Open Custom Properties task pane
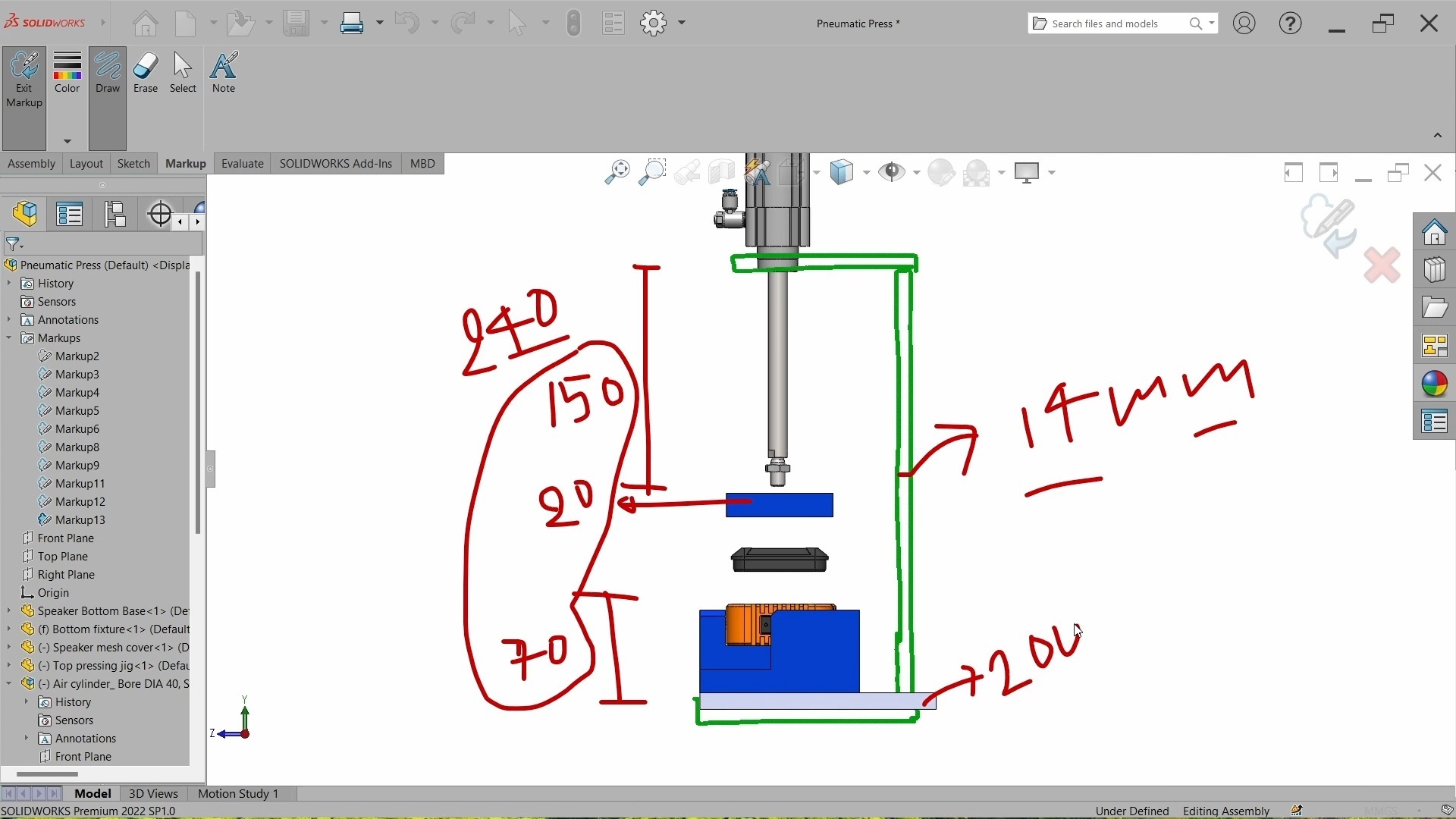Viewport: 1456px width, 819px height. click(1434, 422)
